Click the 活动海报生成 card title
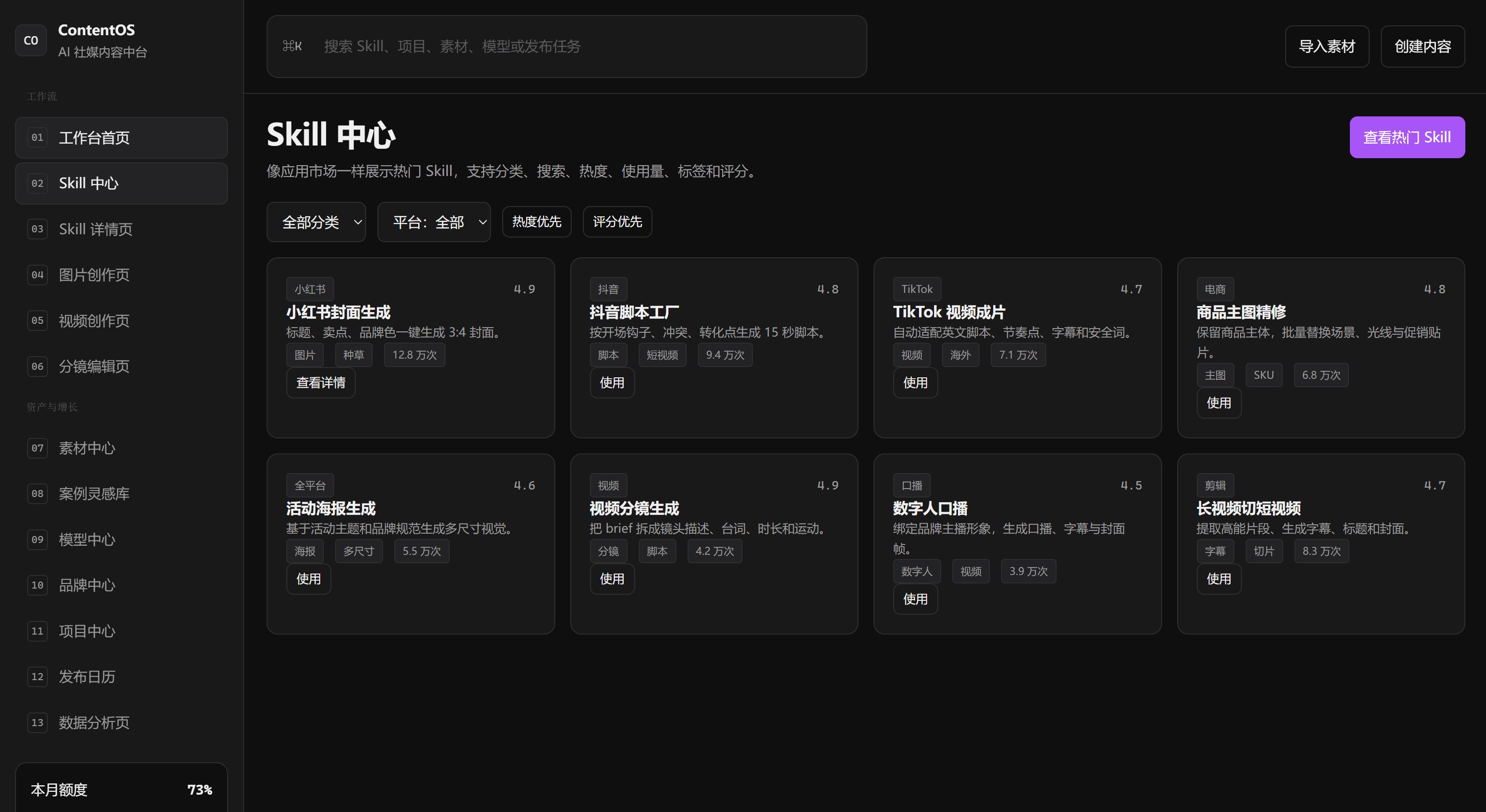1486x812 pixels. (x=331, y=509)
